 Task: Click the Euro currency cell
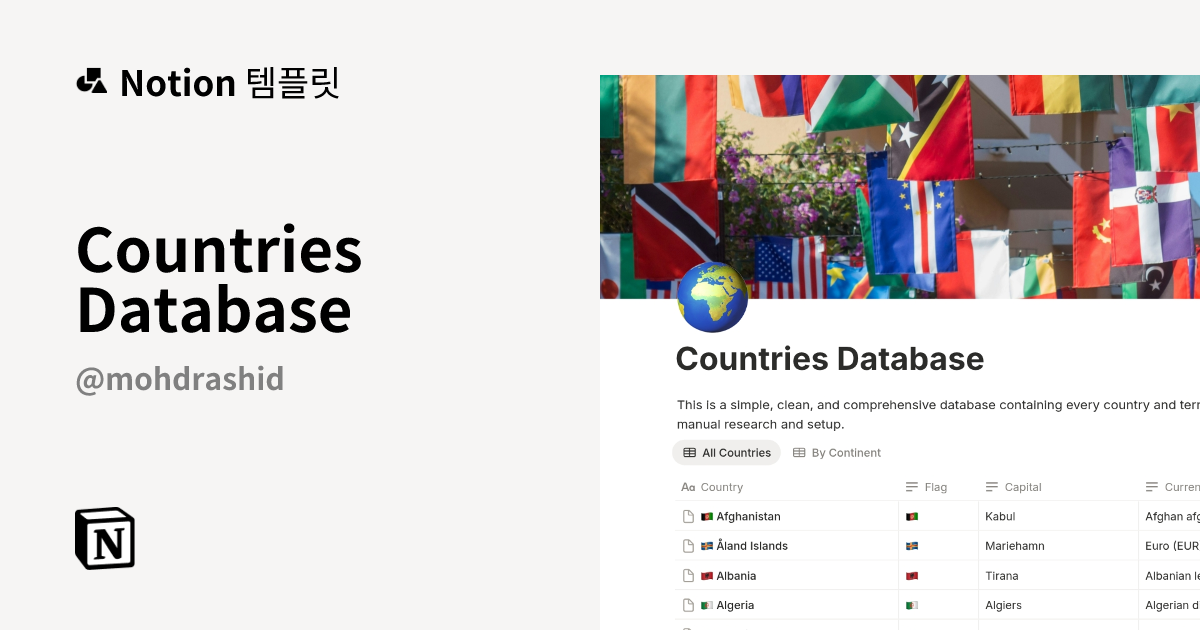click(1169, 546)
